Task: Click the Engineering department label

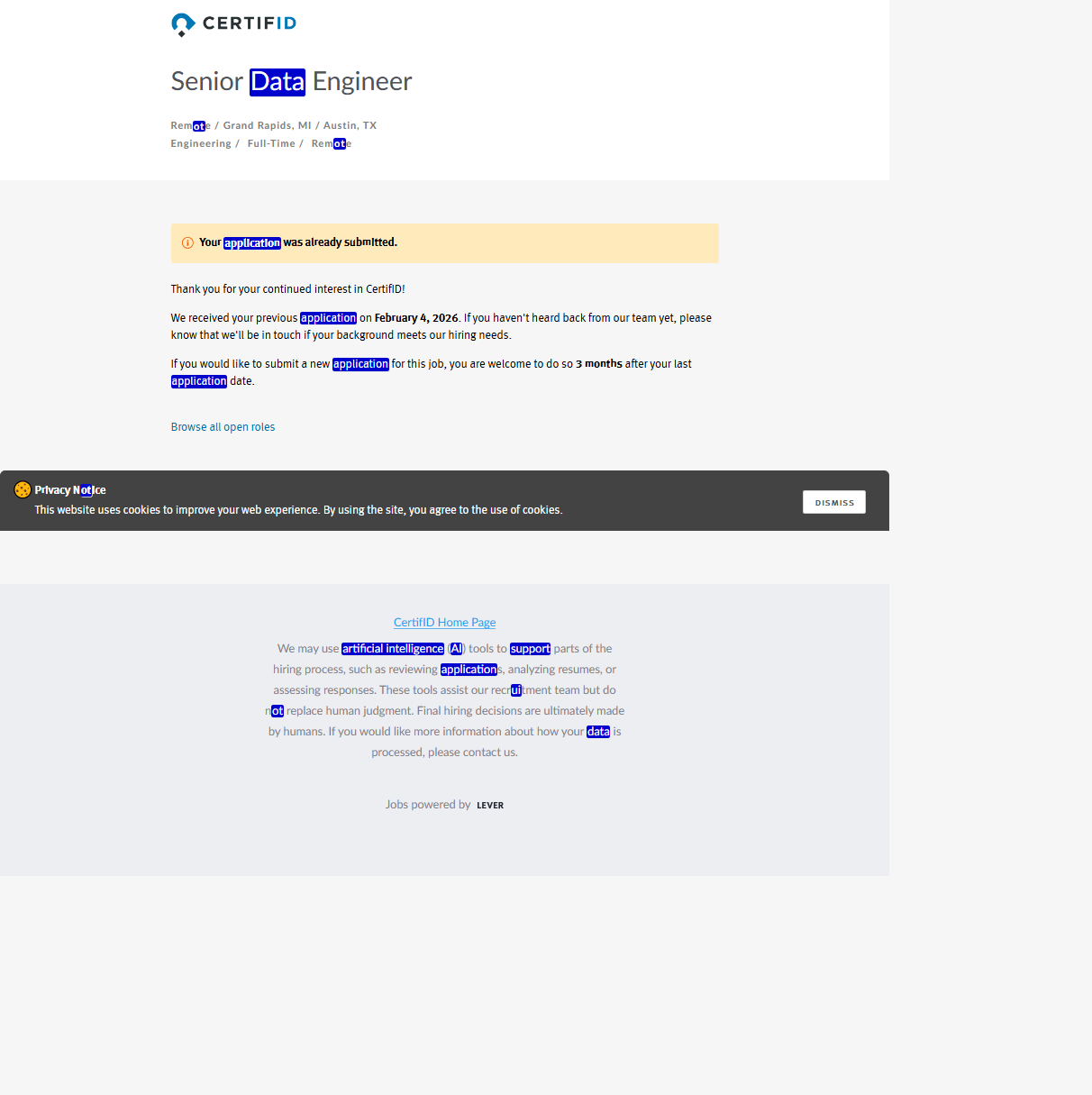Action: click(x=201, y=144)
